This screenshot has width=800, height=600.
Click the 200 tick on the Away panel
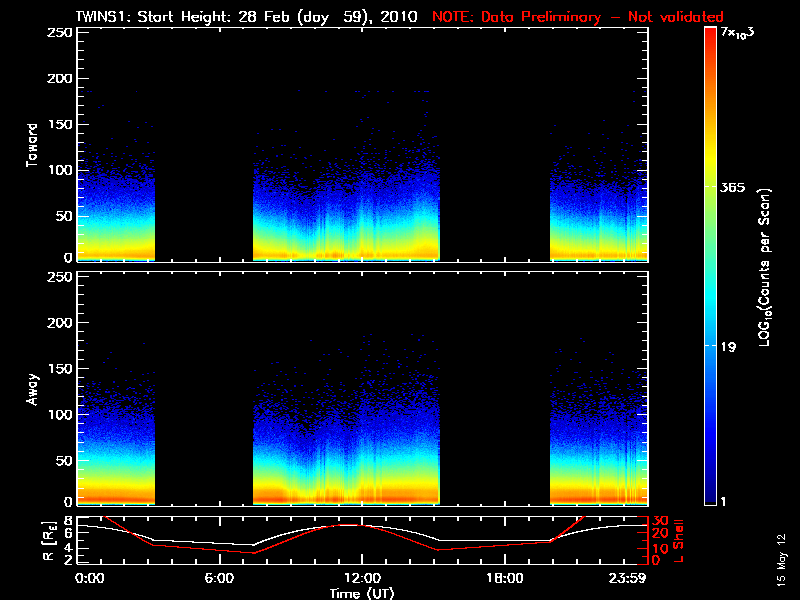(x=58, y=323)
